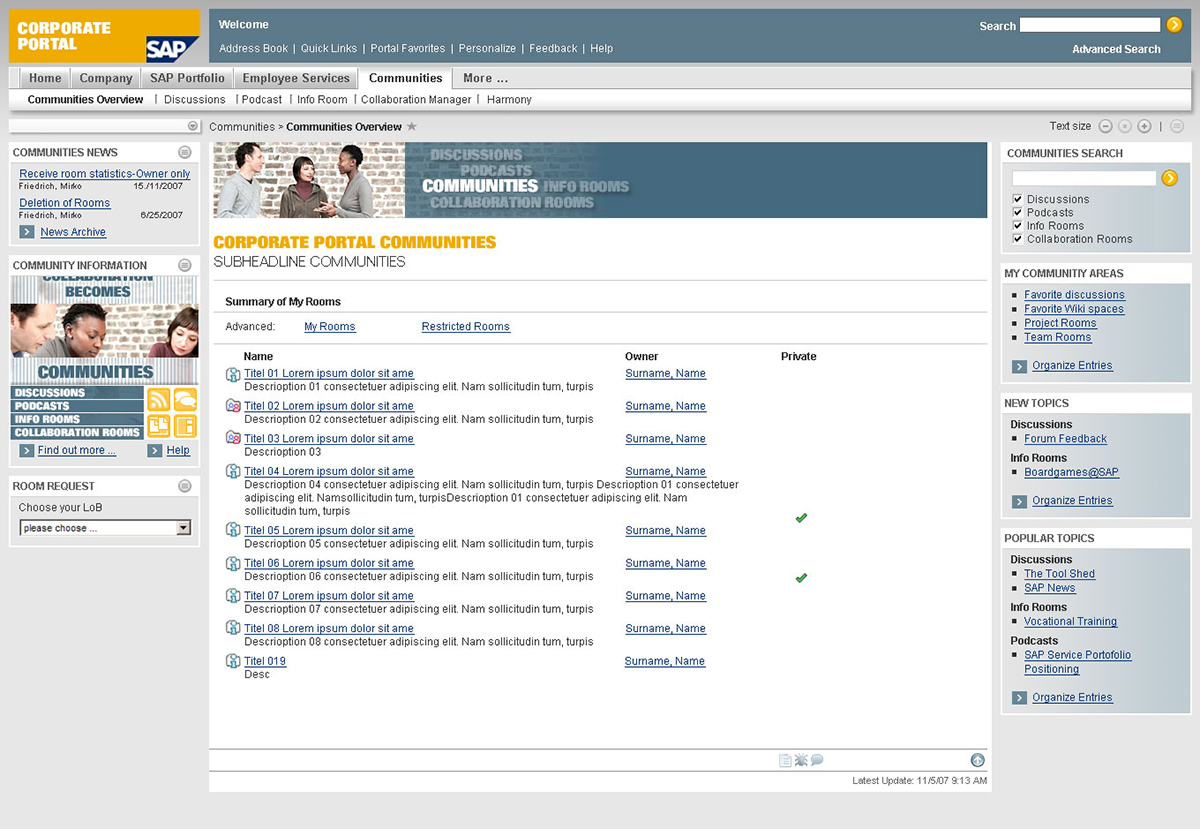Click the scroll-to-top arrow icon at page bottom
Image resolution: width=1200 pixels, height=829 pixels.
977,760
